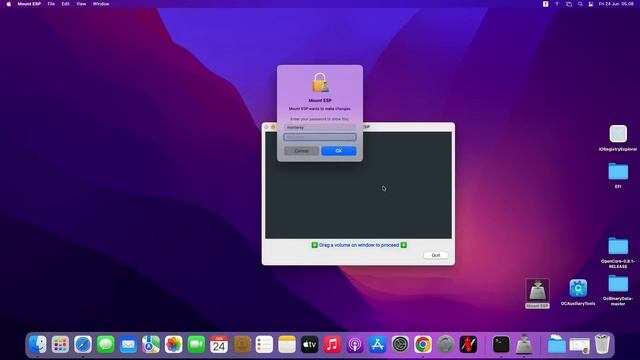Open Messages from the Dock

[106, 344]
